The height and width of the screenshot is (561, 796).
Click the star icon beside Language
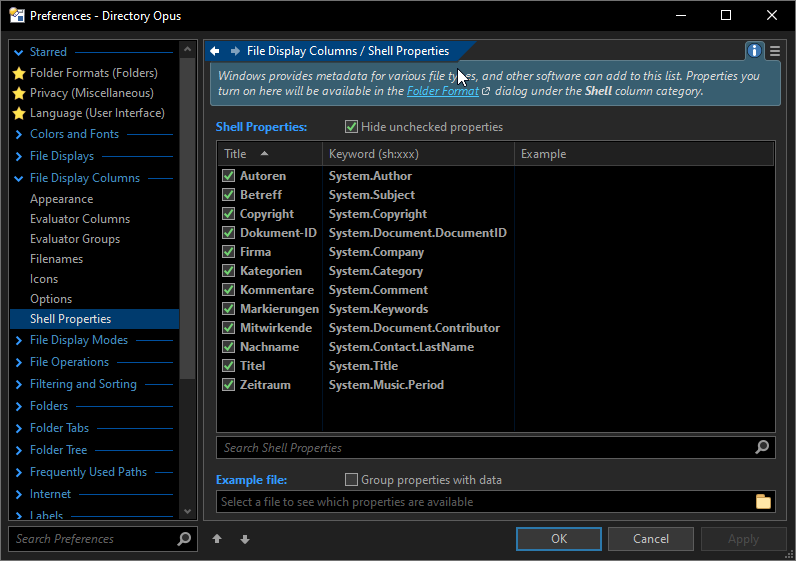(19, 113)
